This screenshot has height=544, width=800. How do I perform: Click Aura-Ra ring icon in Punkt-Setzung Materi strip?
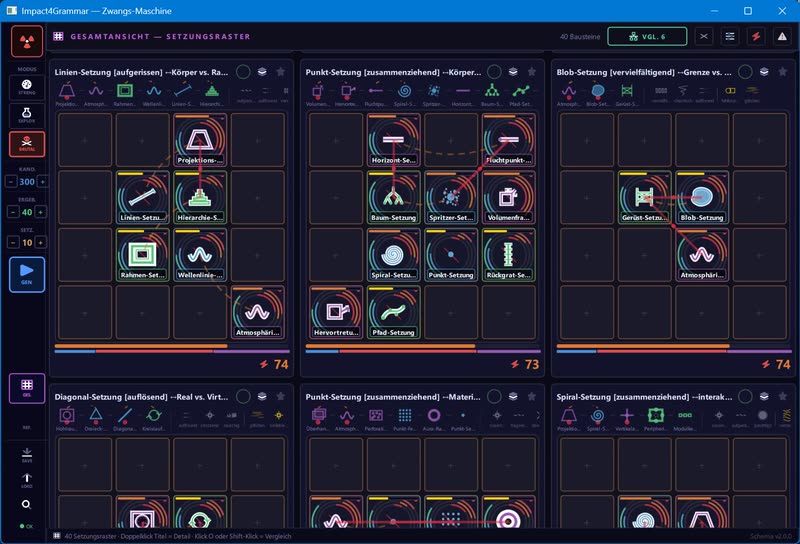coord(434,415)
